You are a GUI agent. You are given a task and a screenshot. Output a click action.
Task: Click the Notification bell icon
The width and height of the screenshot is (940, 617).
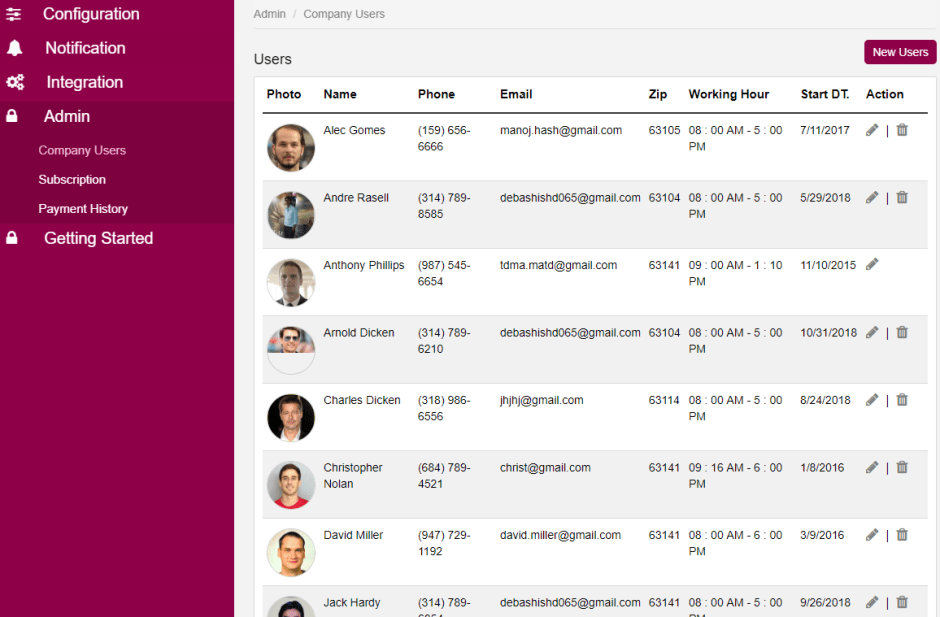14,48
